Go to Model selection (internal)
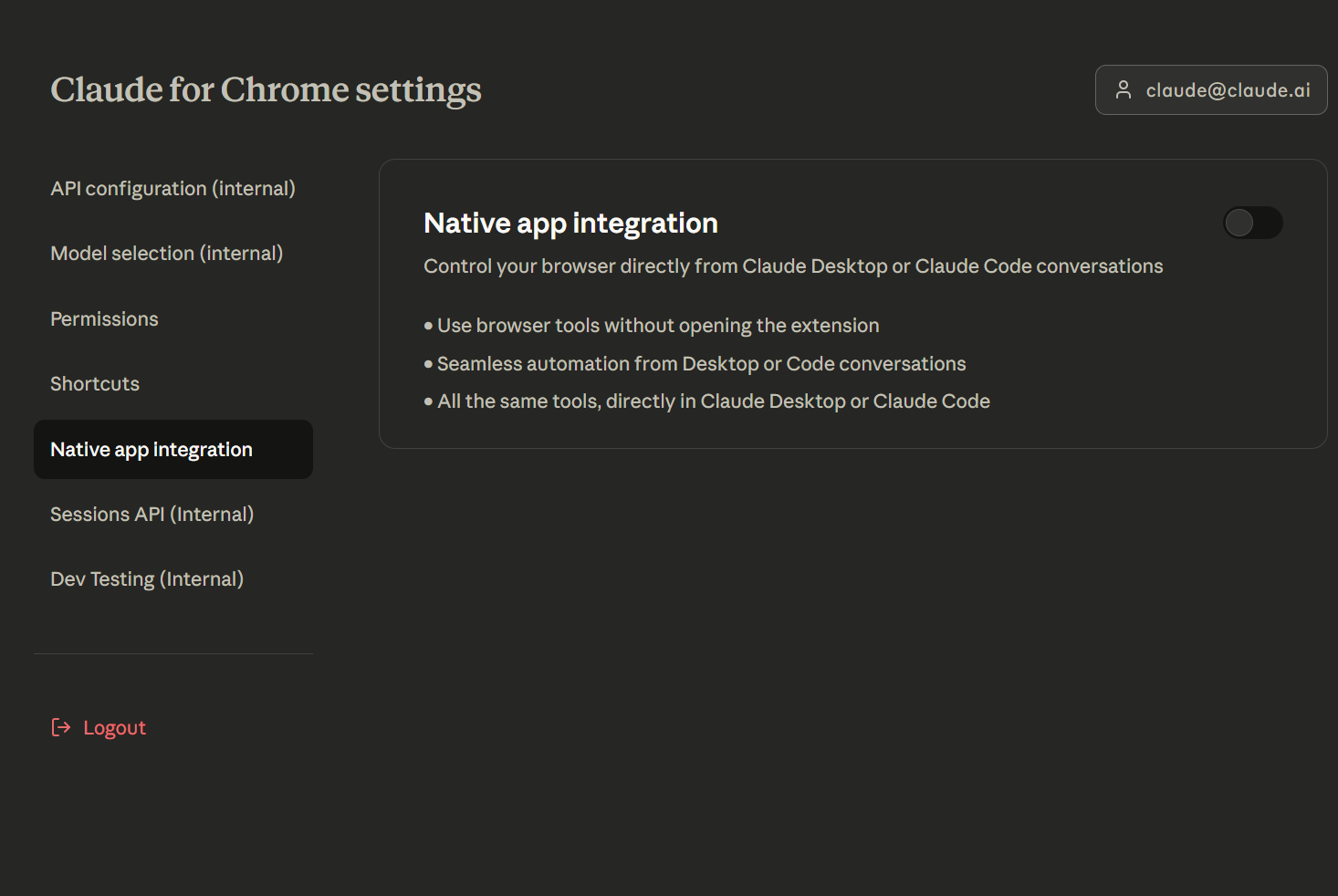This screenshot has width=1338, height=896. [x=166, y=254]
